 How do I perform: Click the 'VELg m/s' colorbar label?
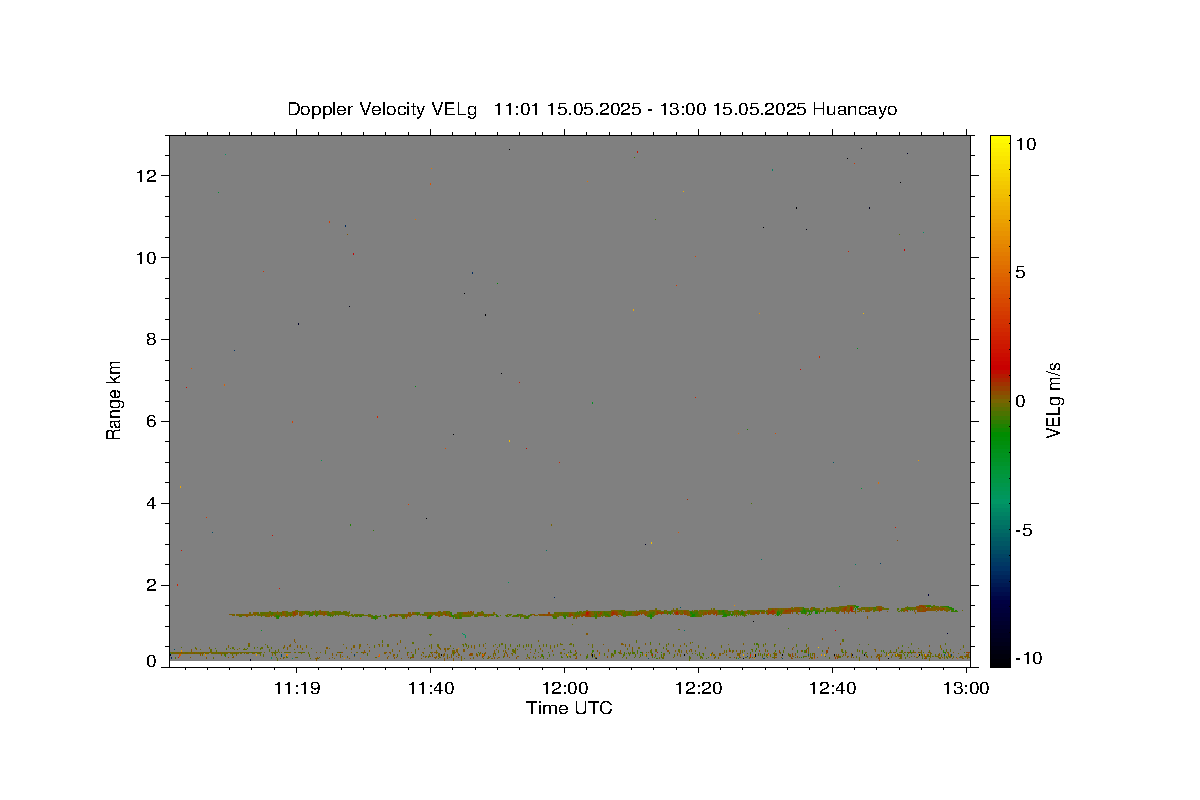(1053, 400)
